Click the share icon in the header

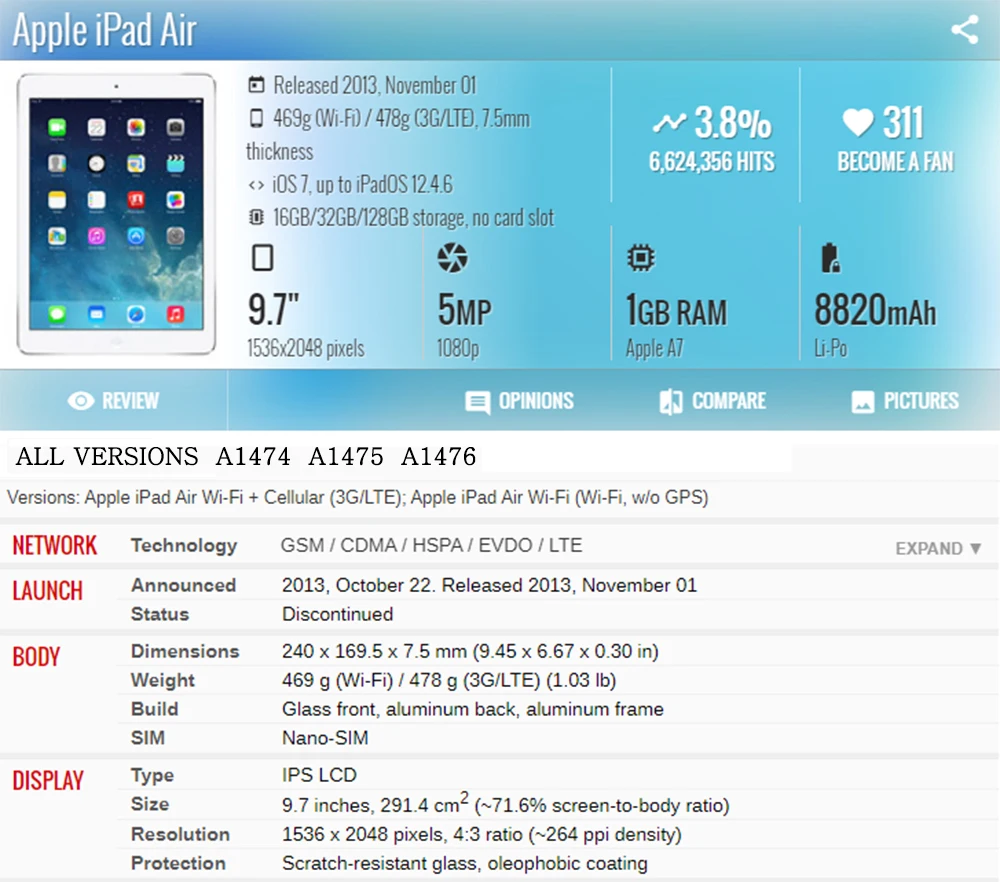(x=964, y=29)
